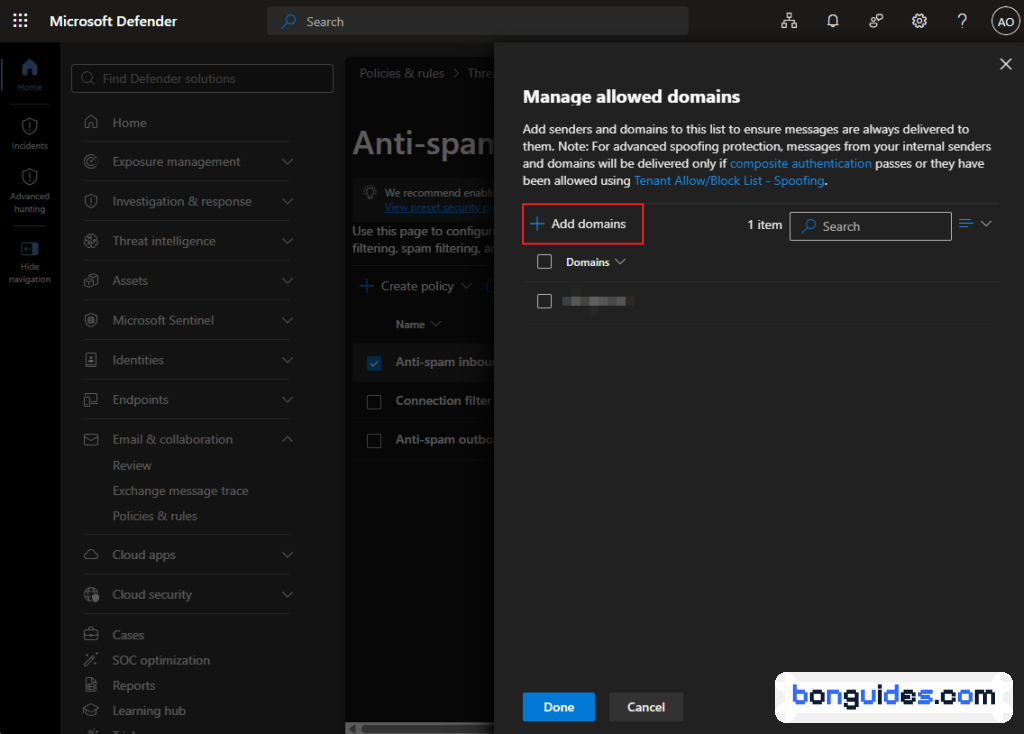
Task: Click the Threat intelligence icon
Action: pos(91,241)
